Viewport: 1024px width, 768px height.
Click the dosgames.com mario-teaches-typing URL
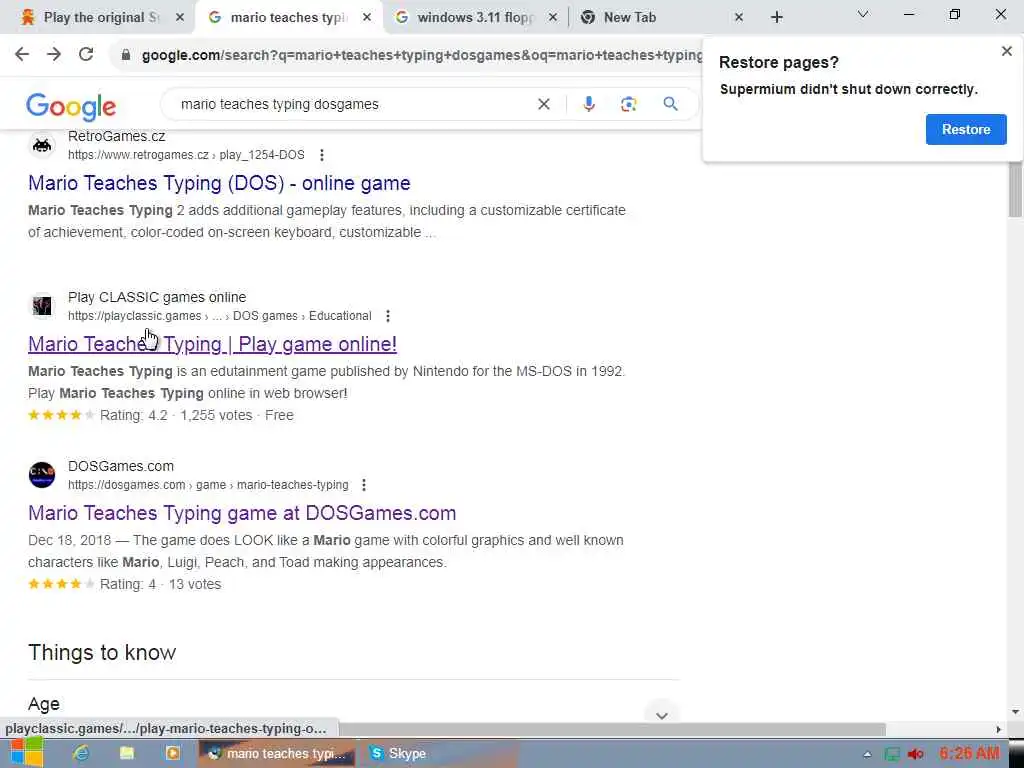click(208, 485)
